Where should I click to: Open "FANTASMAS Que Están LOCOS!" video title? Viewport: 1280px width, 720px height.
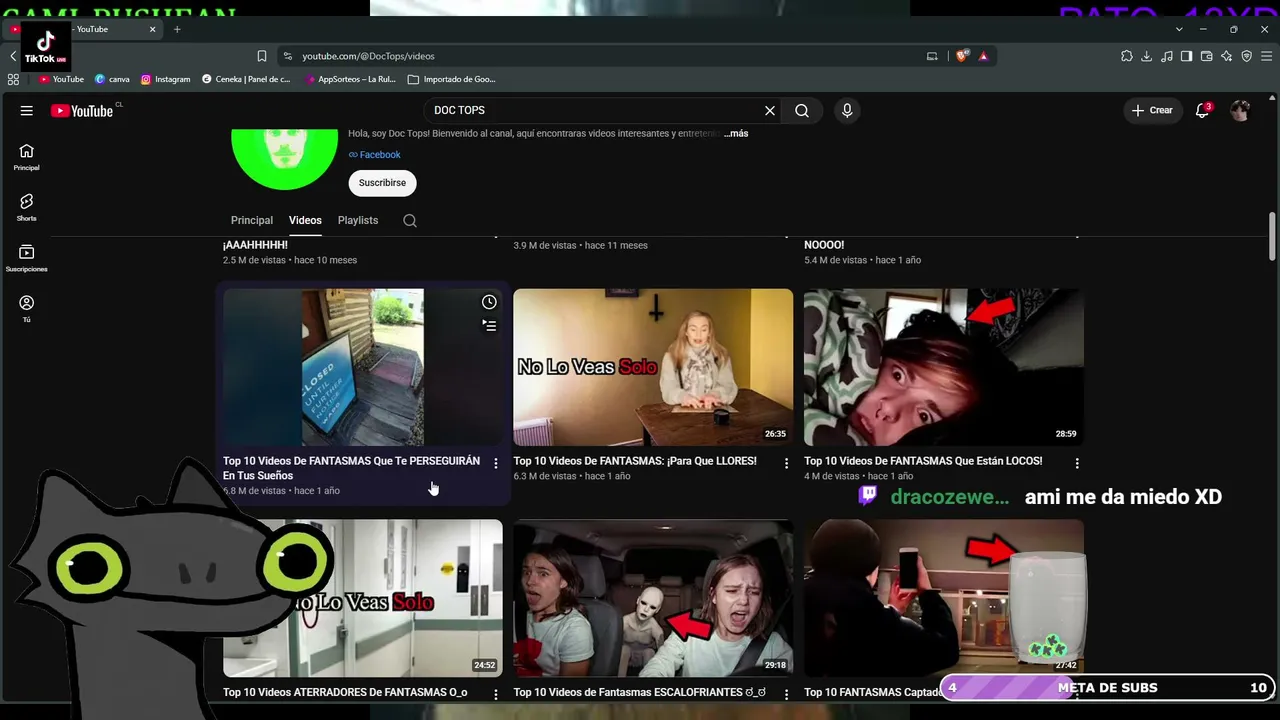(x=923, y=461)
